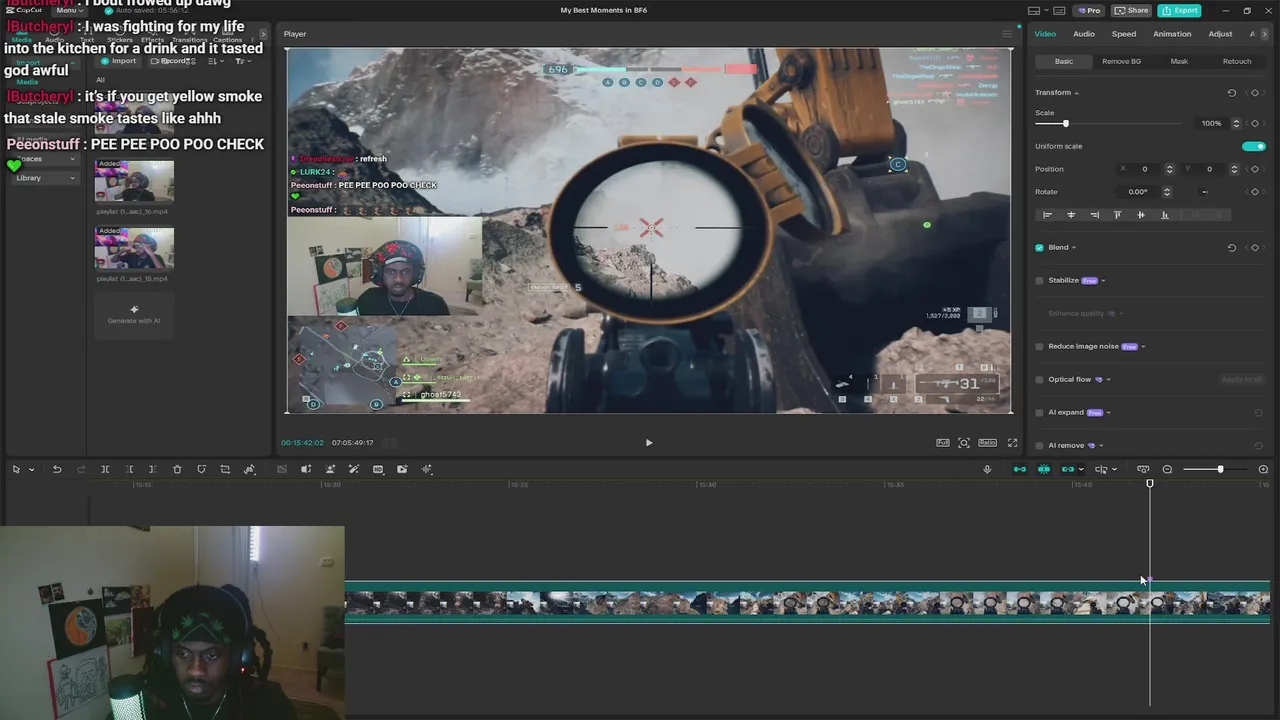Toggle the Blend checkbox
The image size is (1280, 720).
pyautogui.click(x=1040, y=248)
